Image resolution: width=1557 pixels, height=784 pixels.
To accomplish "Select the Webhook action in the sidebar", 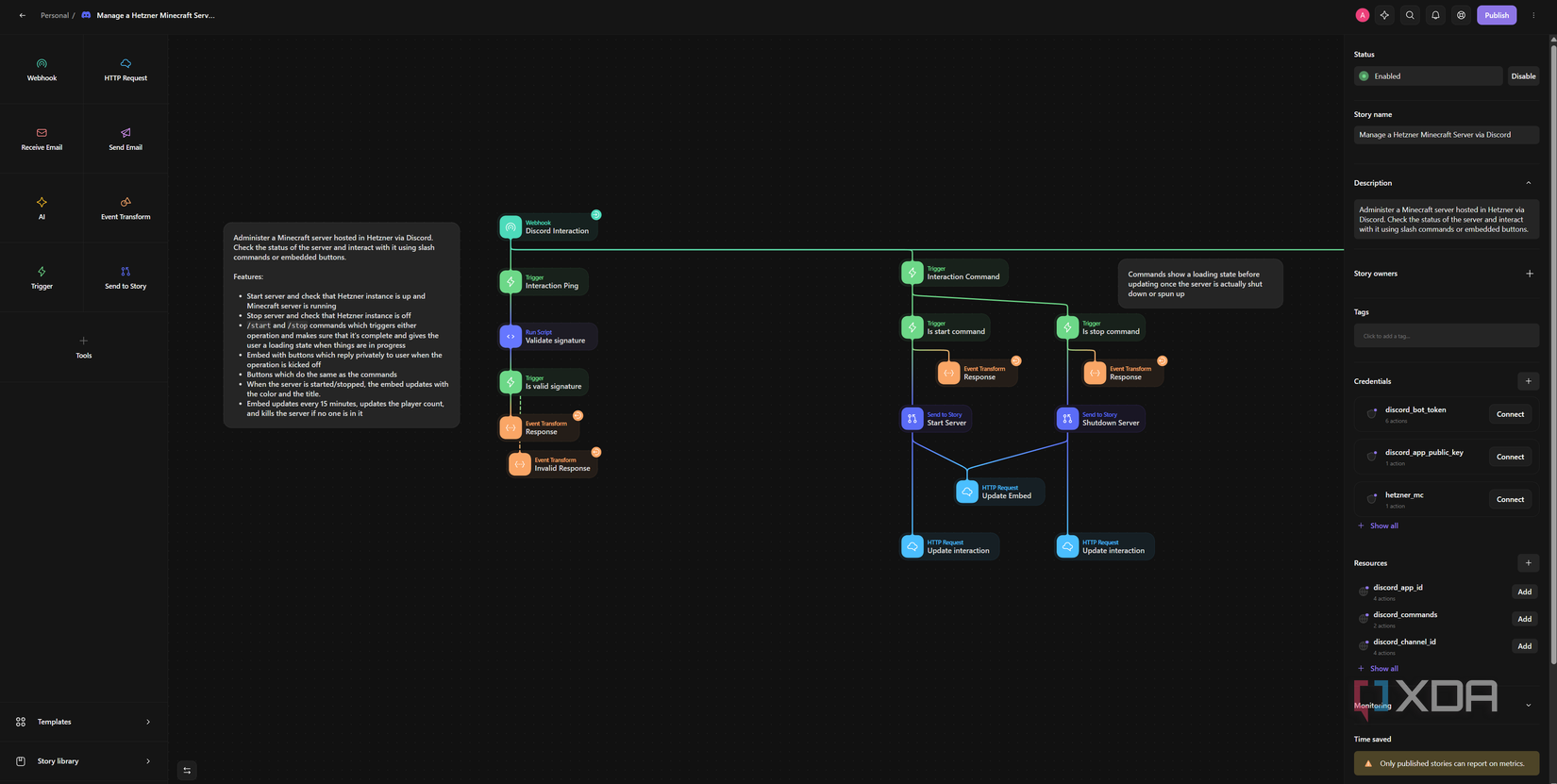I will (x=42, y=70).
